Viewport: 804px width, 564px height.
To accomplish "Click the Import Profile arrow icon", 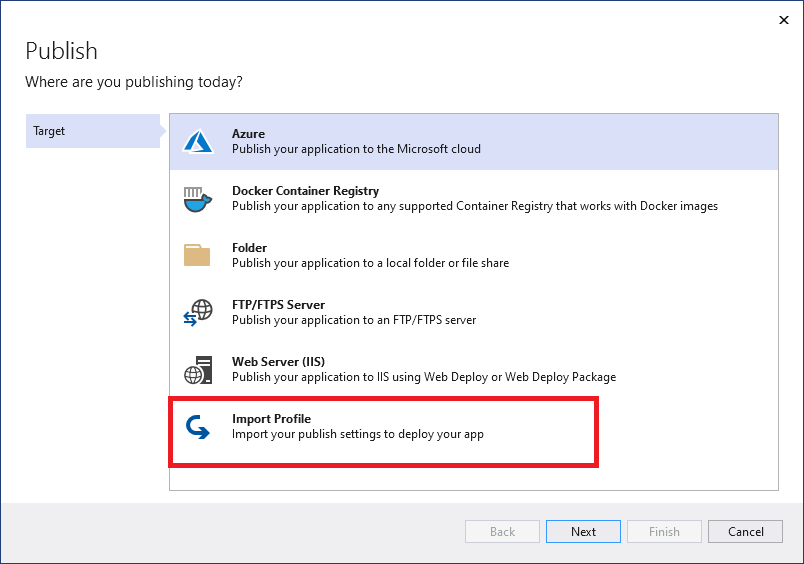I will tap(198, 428).
